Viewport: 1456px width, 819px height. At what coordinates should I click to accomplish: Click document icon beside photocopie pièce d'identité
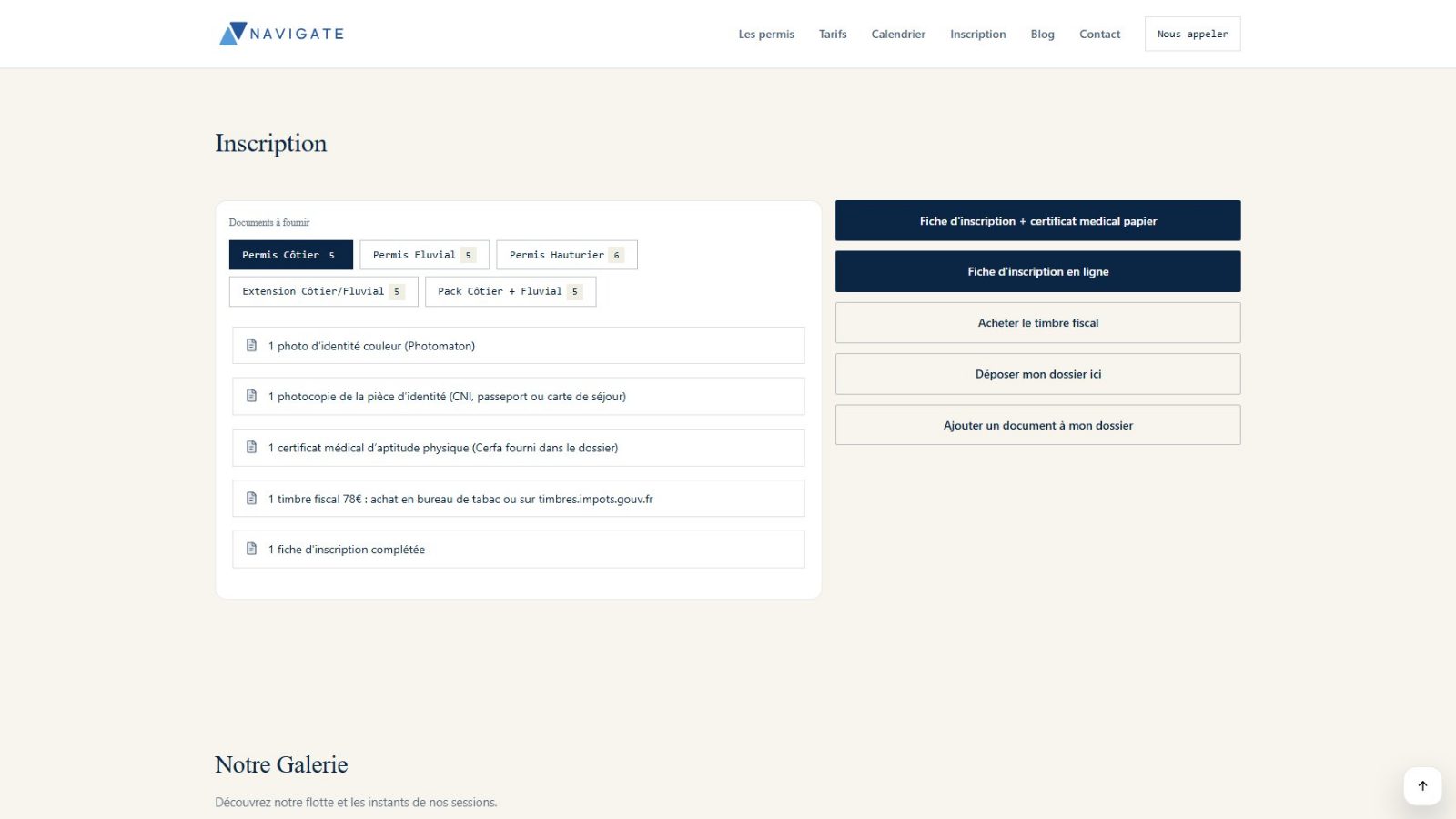251,396
